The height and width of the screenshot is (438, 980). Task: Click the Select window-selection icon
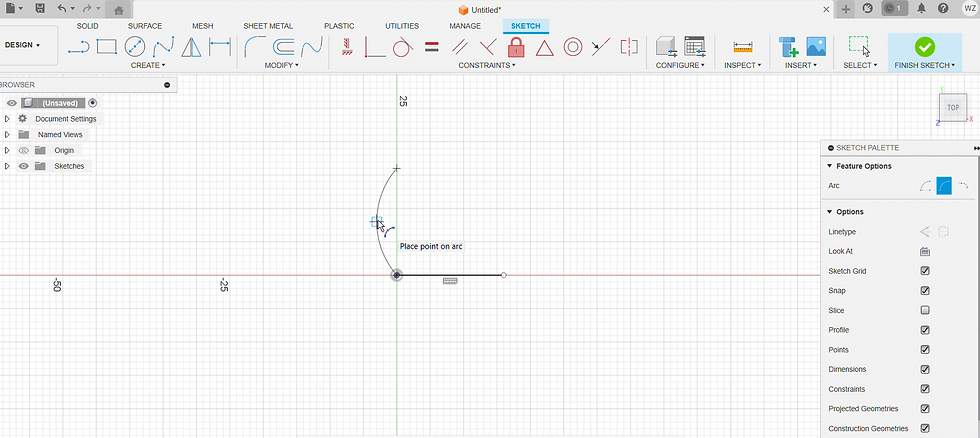point(860,46)
